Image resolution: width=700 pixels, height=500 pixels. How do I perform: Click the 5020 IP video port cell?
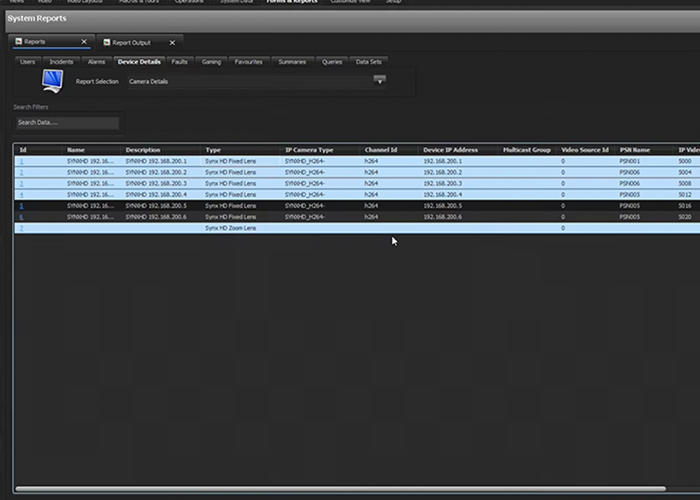pyautogui.click(x=685, y=217)
